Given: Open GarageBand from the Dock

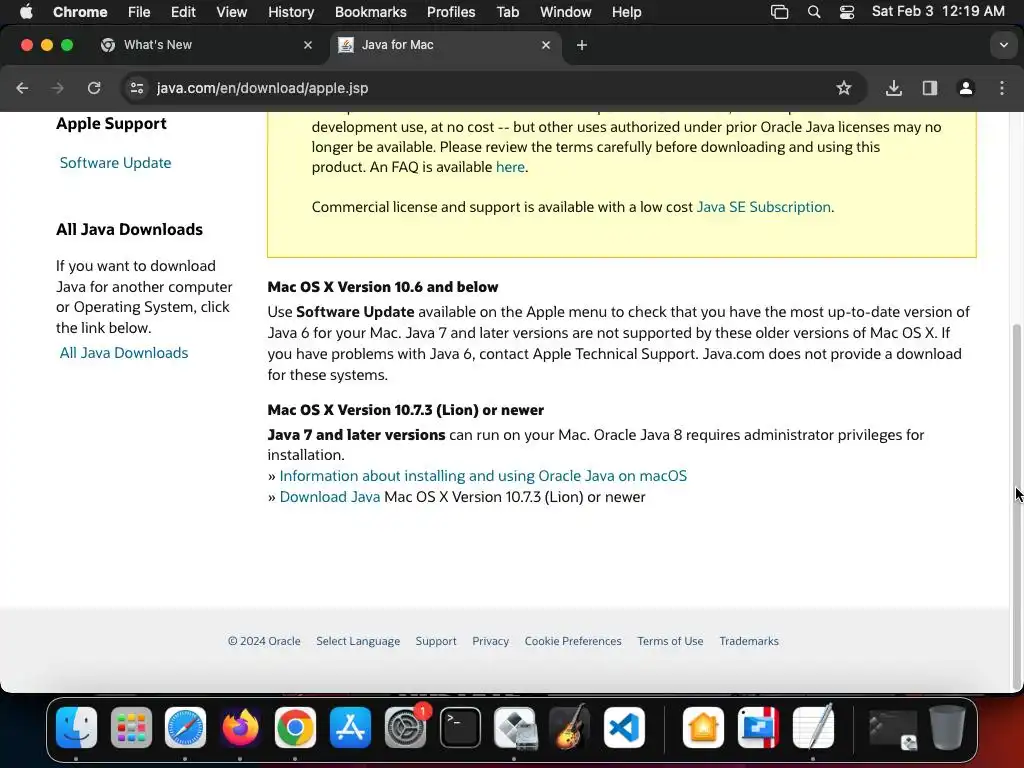Looking at the screenshot, I should coord(569,728).
